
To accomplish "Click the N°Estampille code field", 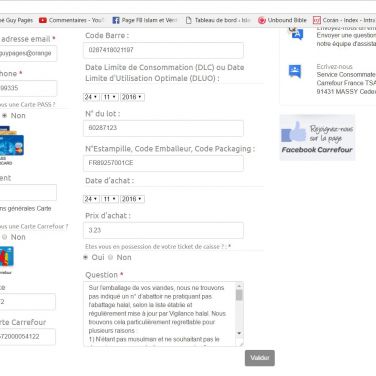I will coord(163,163).
